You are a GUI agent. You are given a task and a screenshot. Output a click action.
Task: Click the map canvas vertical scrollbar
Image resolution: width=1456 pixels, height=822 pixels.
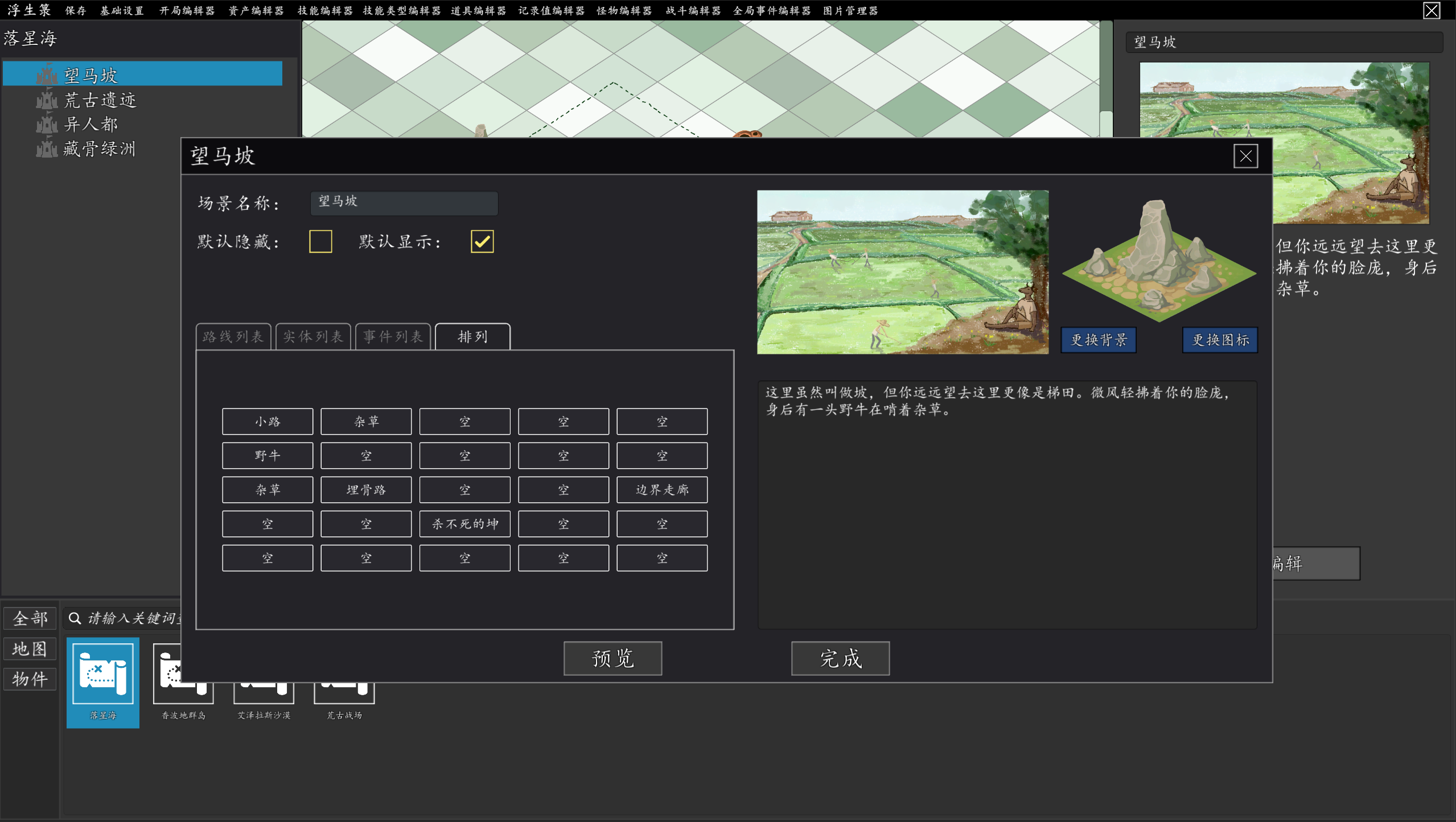1106,79
